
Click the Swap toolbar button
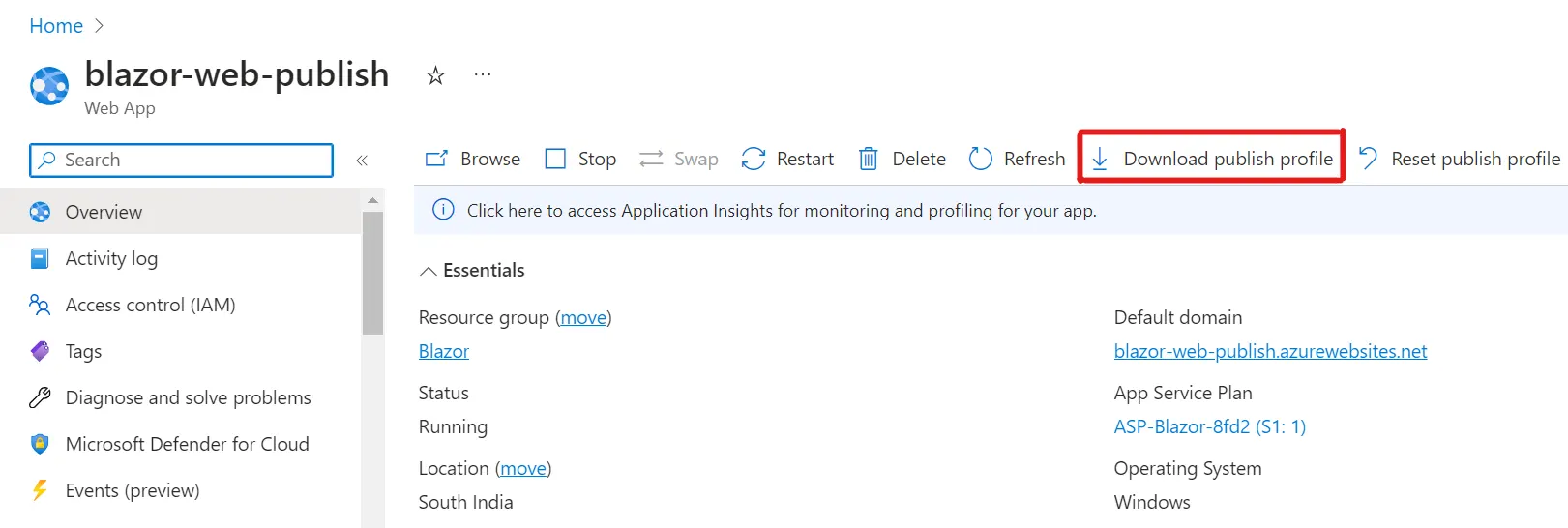[x=679, y=159]
